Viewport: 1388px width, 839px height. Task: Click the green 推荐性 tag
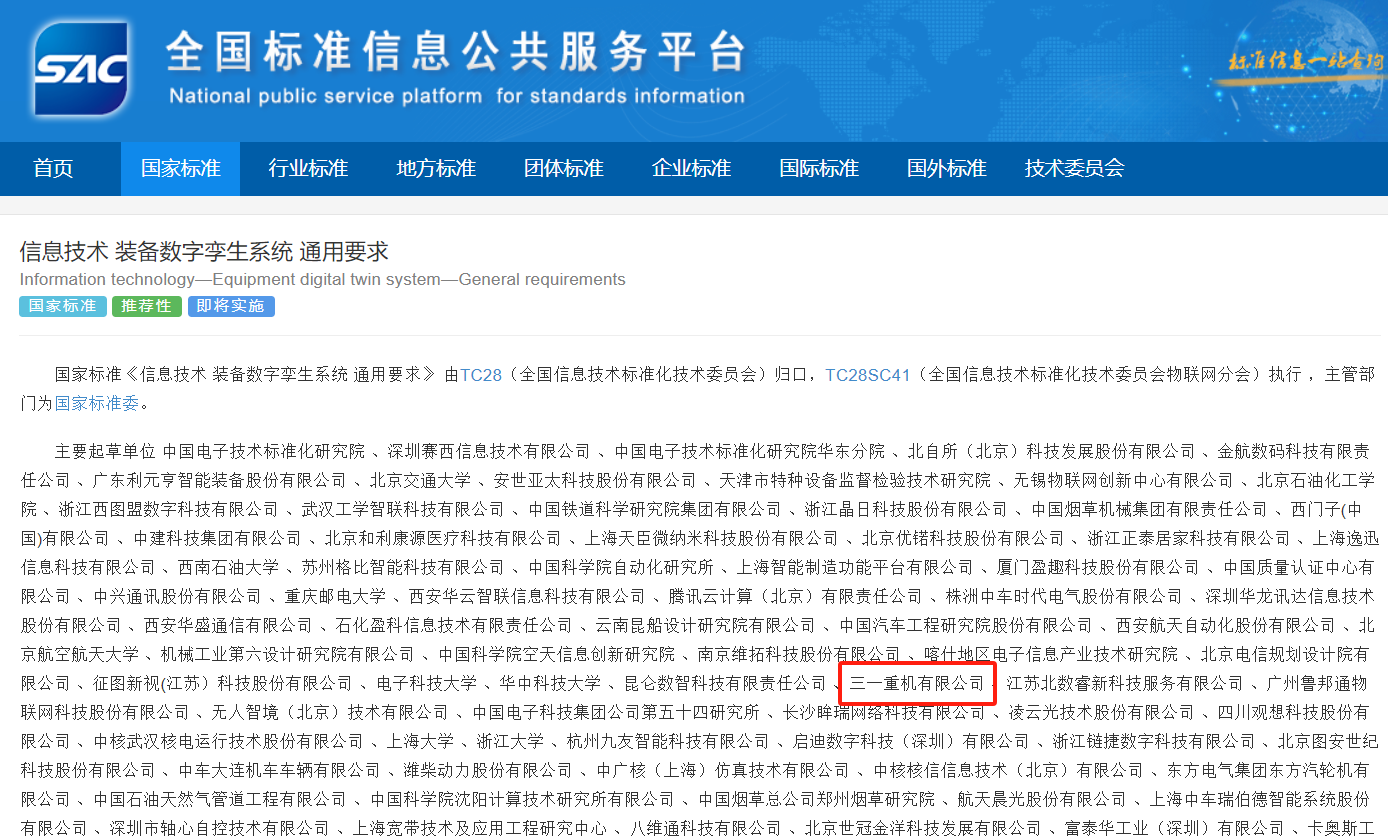(146, 306)
